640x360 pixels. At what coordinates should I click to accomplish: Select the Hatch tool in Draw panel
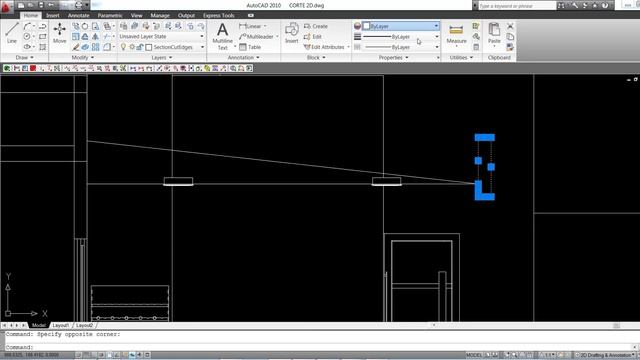tap(42, 47)
